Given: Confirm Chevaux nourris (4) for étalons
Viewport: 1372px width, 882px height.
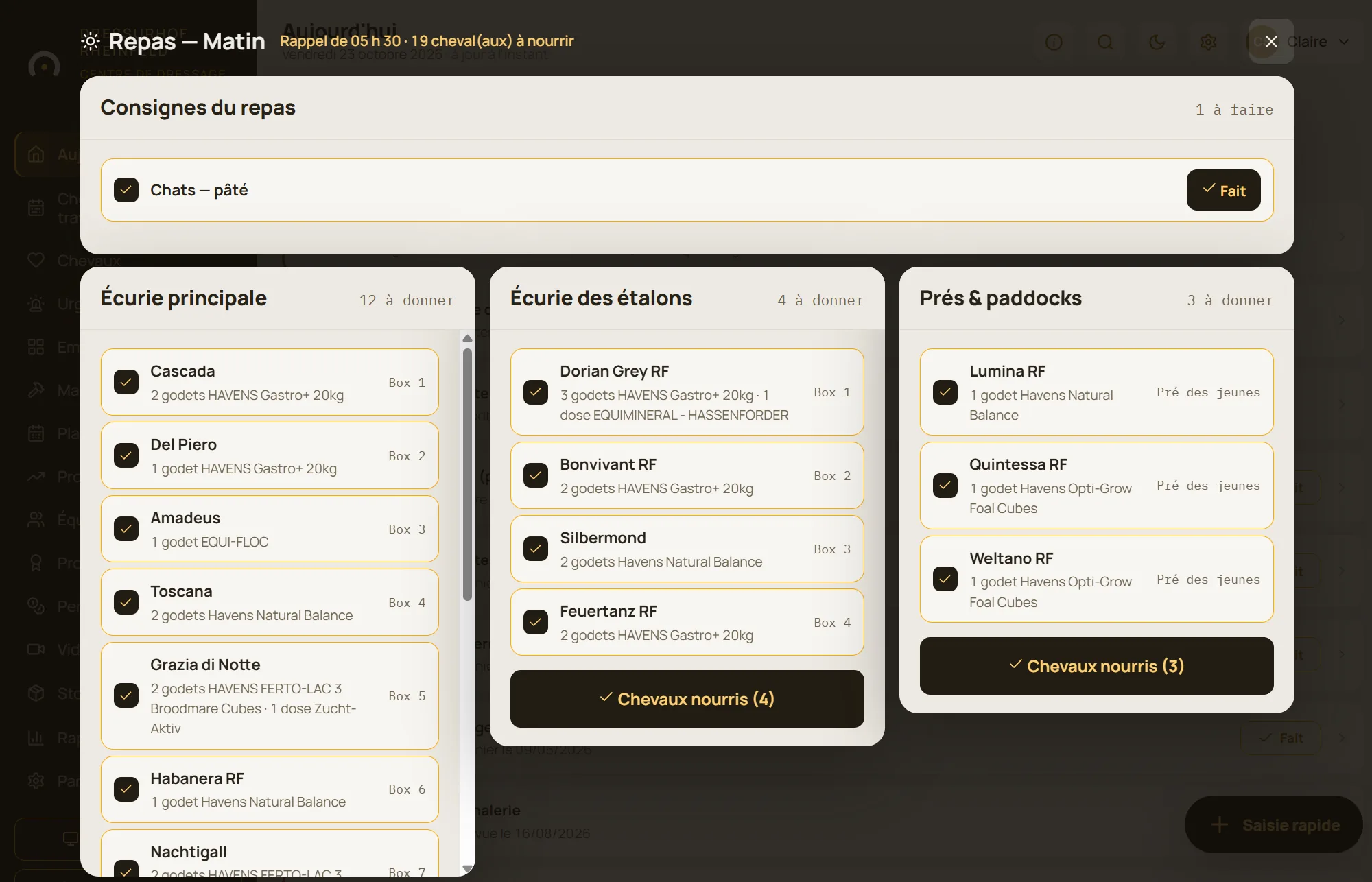Looking at the screenshot, I should click(687, 699).
